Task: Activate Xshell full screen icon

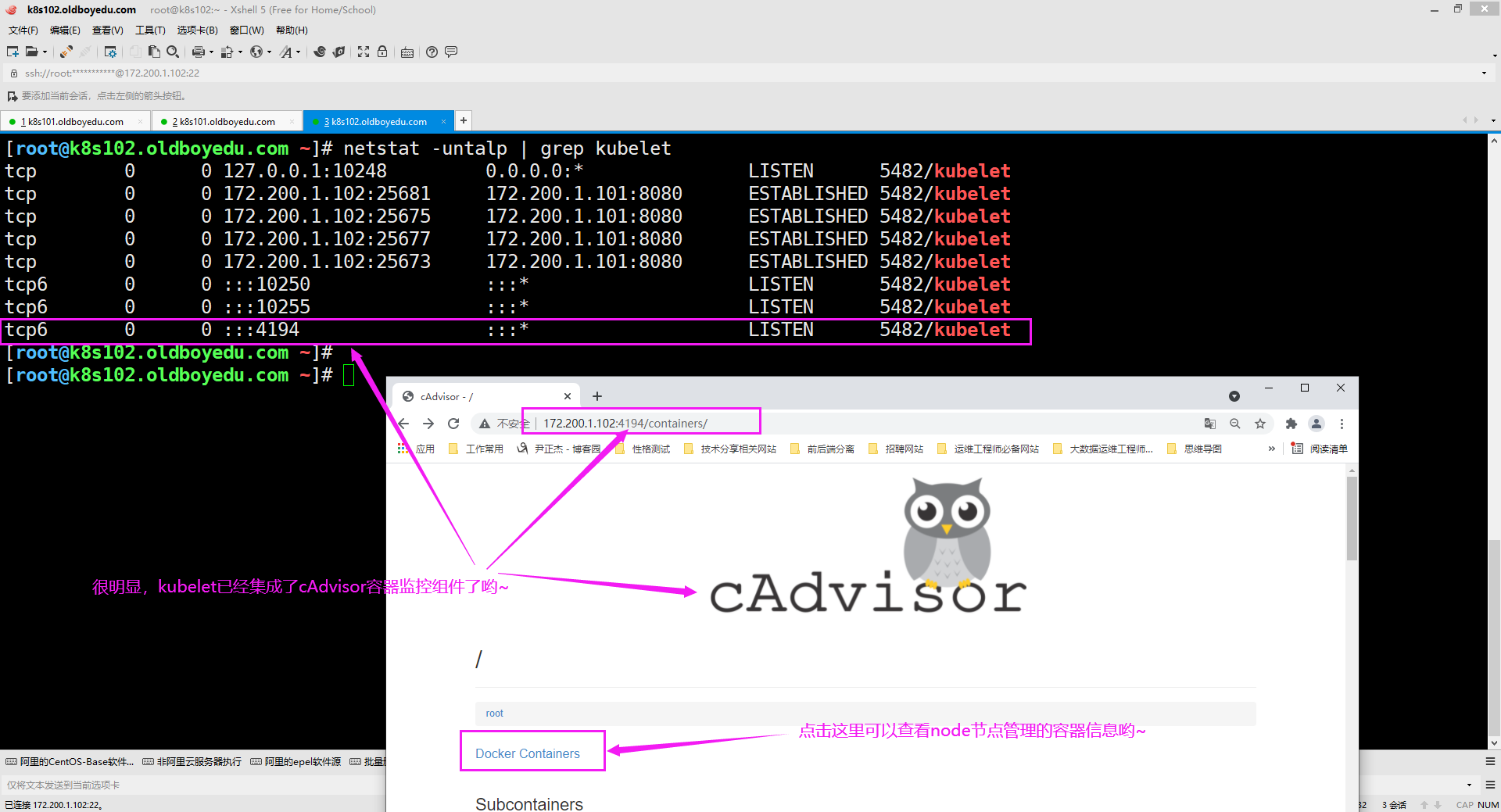Action: (364, 52)
